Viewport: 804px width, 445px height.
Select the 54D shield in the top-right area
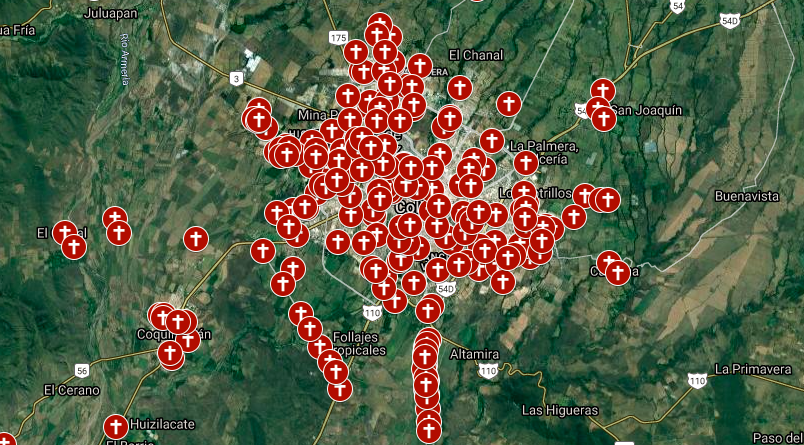tap(731, 23)
